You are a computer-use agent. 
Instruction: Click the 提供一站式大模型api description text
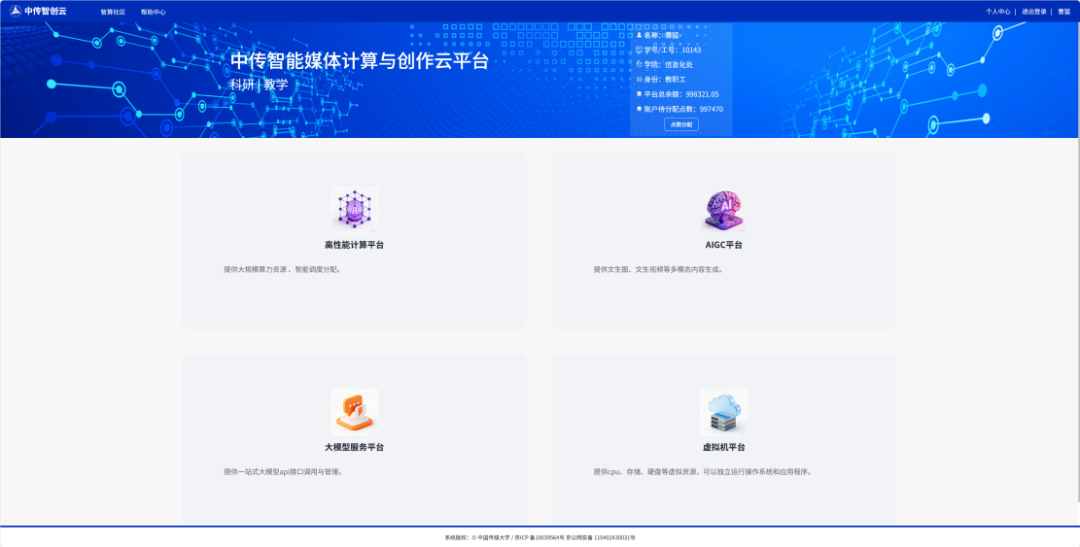(x=283, y=472)
